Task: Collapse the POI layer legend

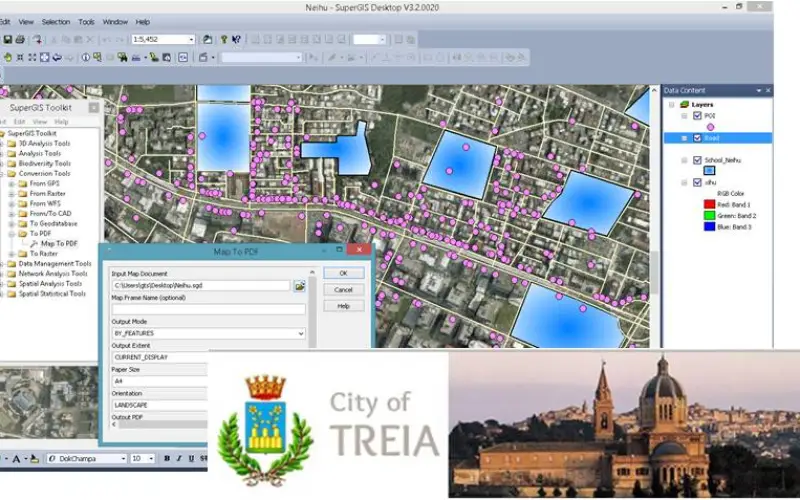Action: tap(684, 116)
